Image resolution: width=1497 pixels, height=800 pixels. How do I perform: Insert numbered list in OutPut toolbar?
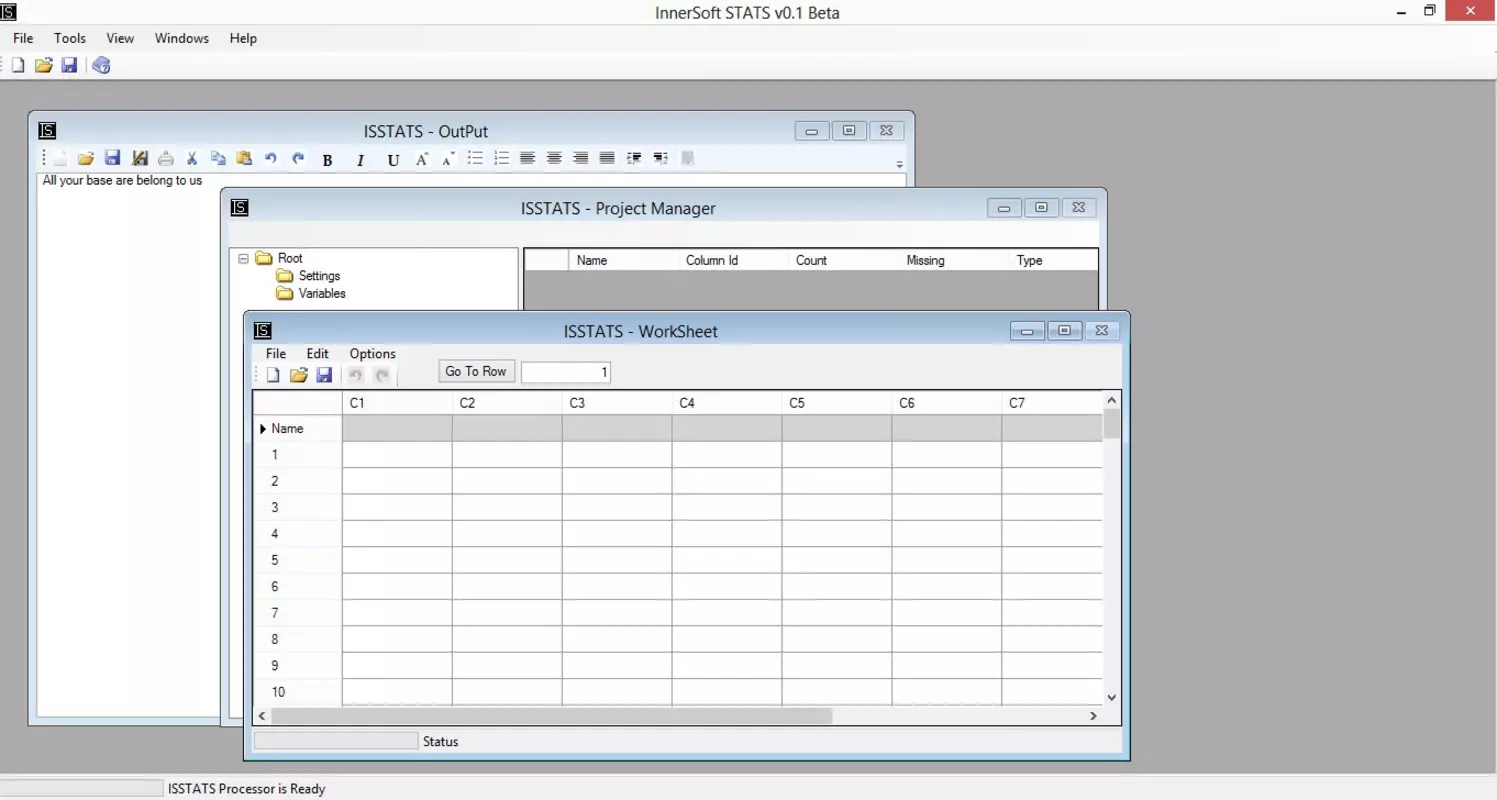pyautogui.click(x=502, y=158)
